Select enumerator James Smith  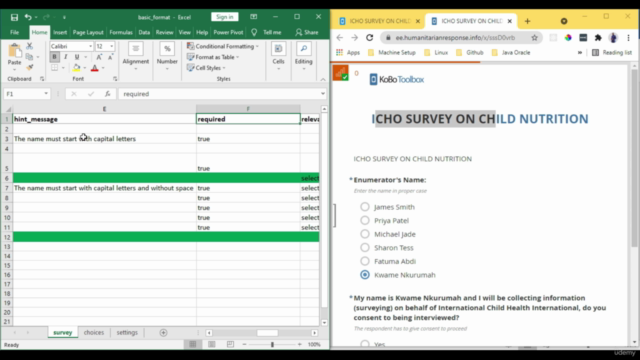[365, 207]
